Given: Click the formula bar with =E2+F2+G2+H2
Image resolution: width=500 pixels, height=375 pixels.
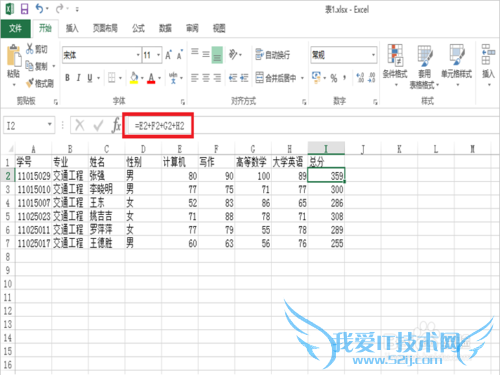Looking at the screenshot, I should pos(313,126).
